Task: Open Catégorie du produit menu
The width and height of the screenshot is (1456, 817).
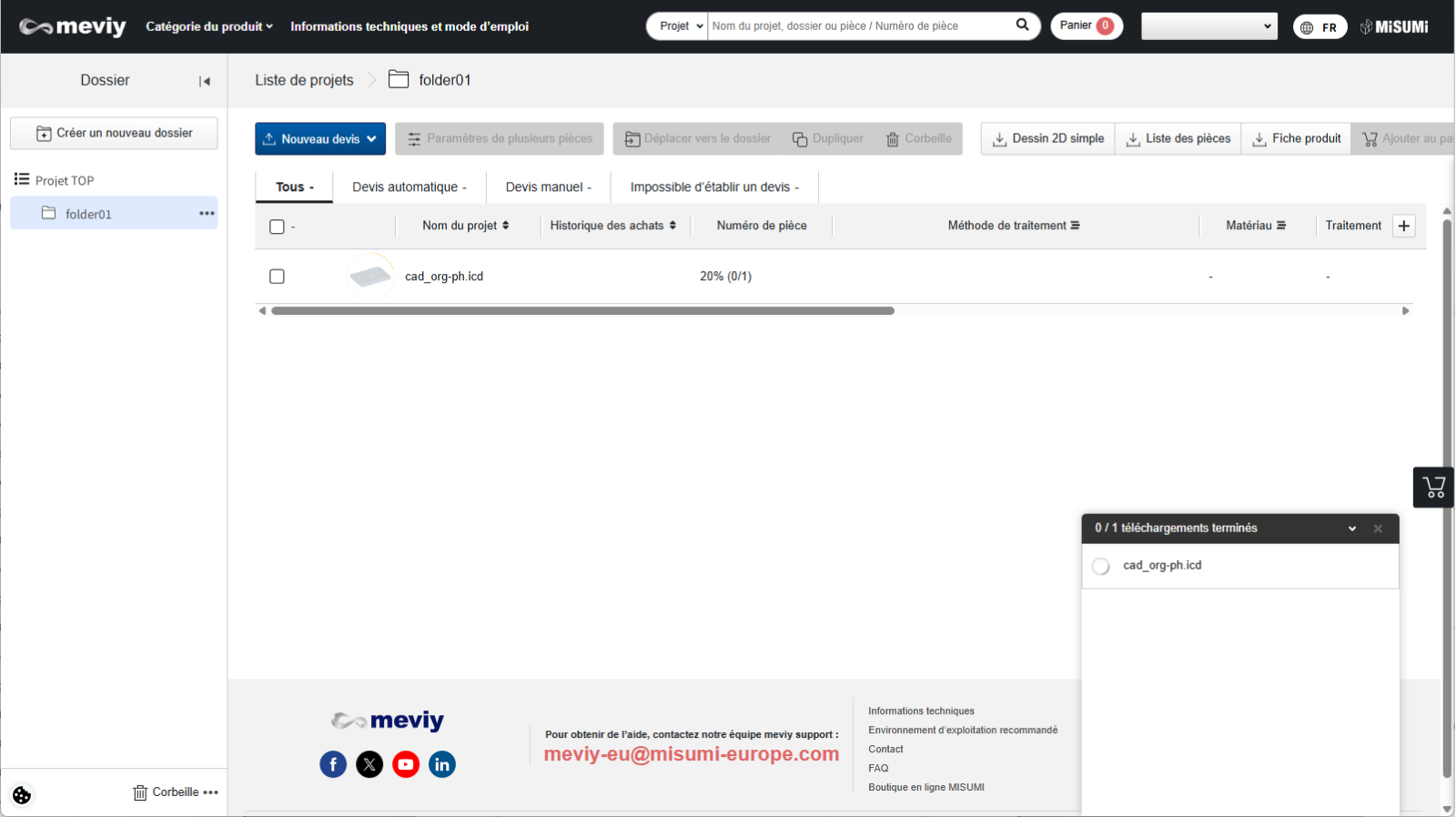Action: 209,26
